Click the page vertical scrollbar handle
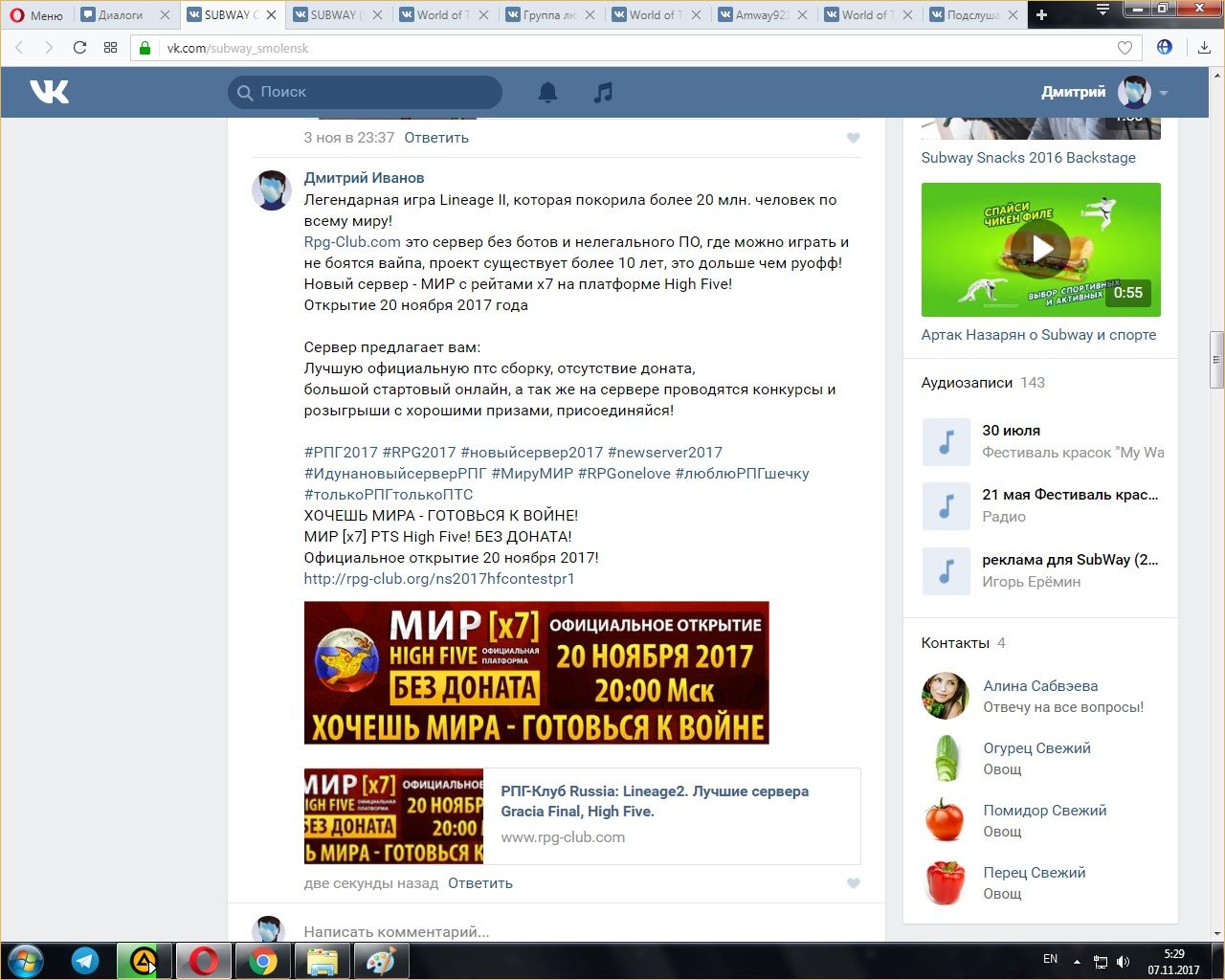1225x980 pixels. click(x=1216, y=360)
